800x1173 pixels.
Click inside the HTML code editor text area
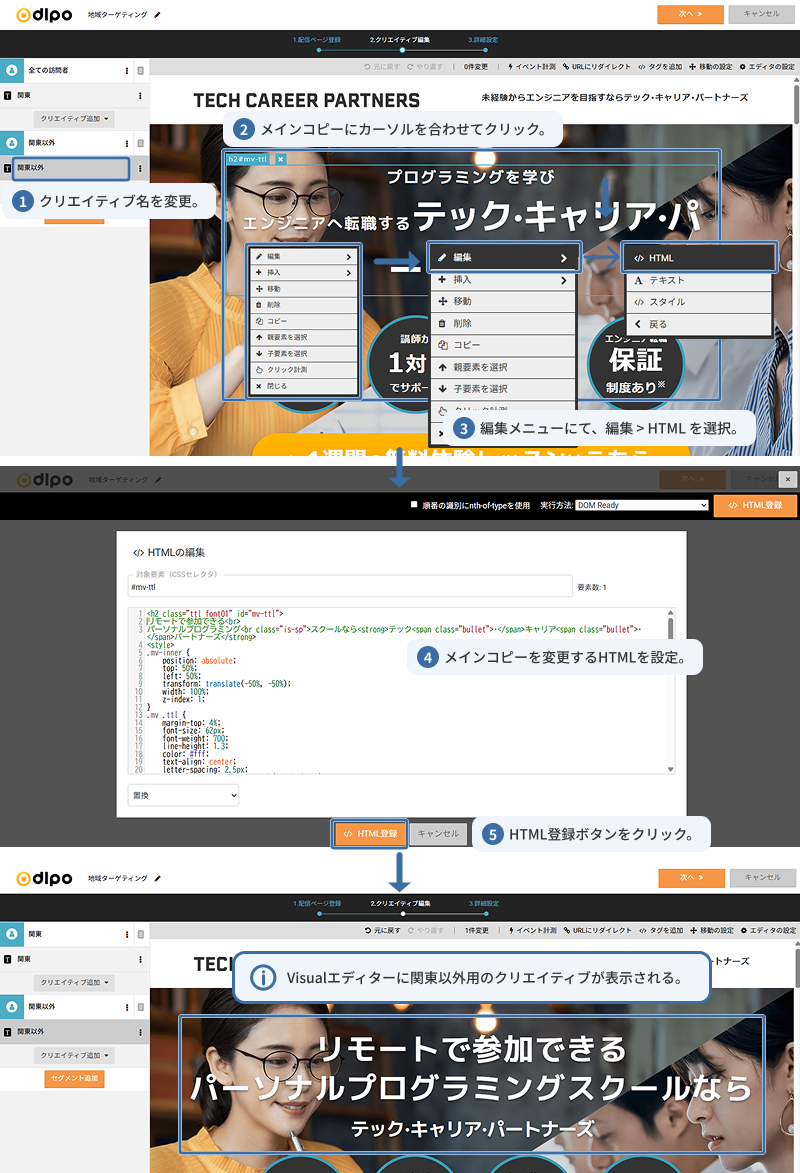(x=401, y=690)
